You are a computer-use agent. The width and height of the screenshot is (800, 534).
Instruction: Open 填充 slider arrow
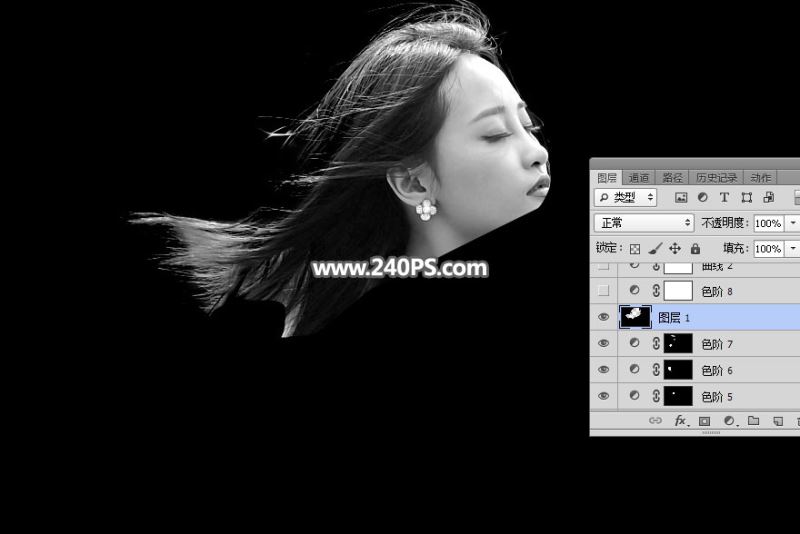point(792,248)
